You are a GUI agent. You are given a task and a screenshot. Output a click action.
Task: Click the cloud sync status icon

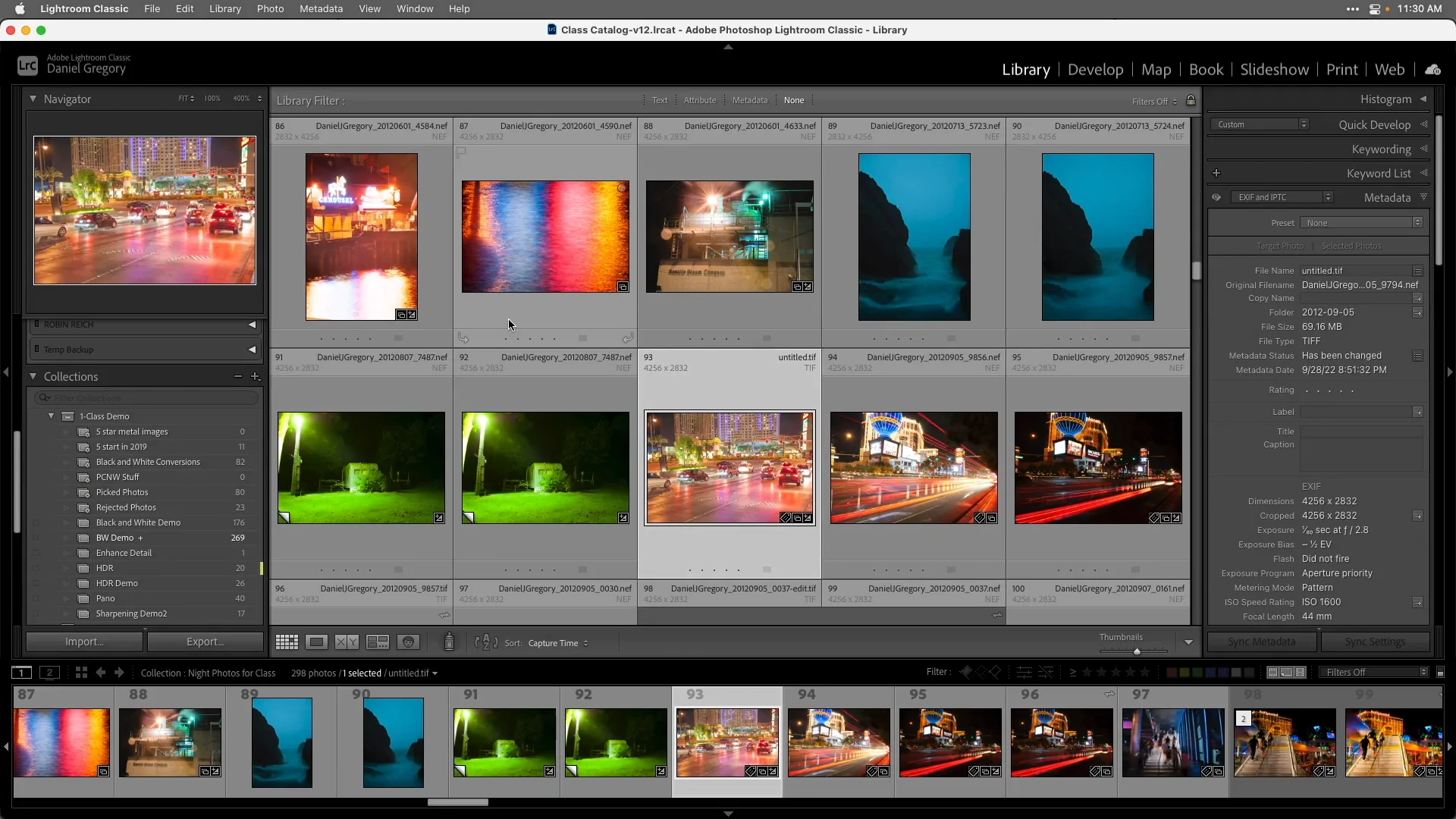[1434, 69]
